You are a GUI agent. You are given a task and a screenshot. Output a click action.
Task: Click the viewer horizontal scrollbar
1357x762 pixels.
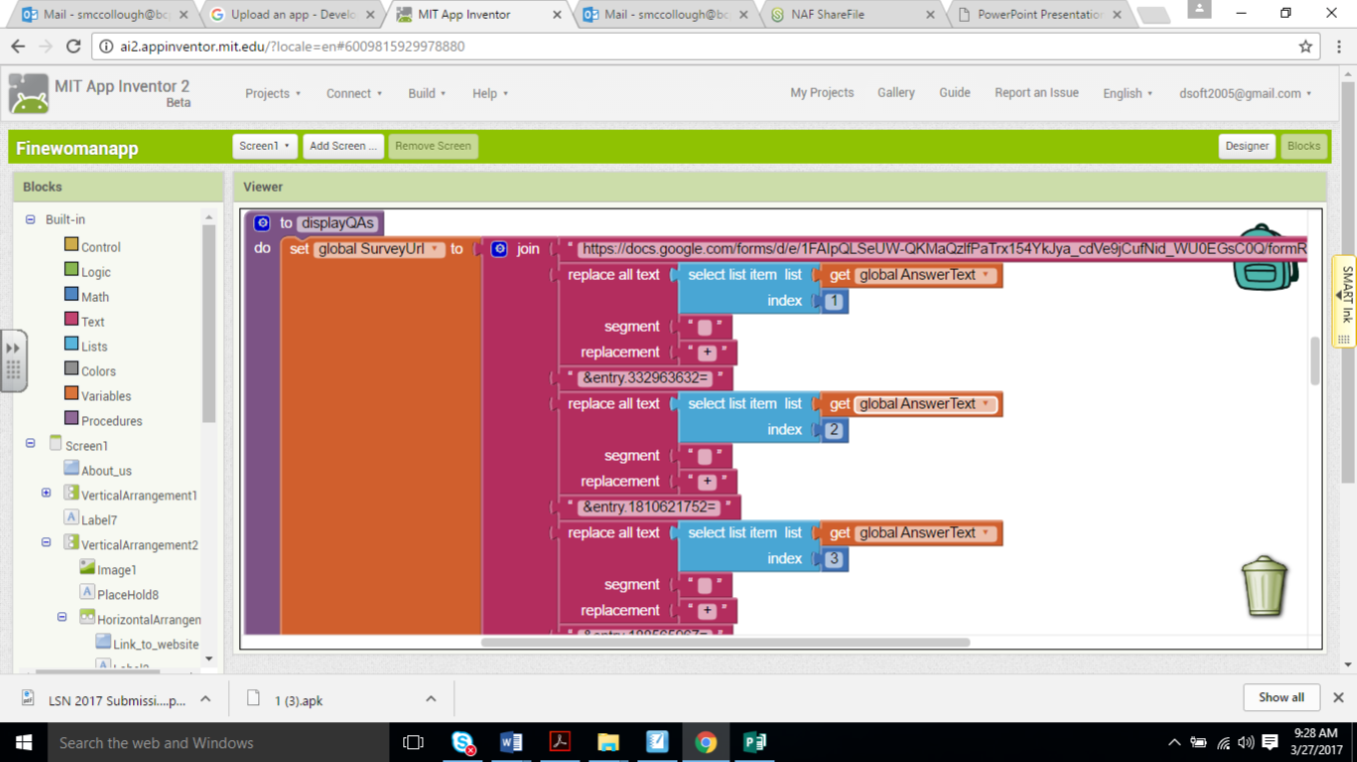tap(725, 642)
